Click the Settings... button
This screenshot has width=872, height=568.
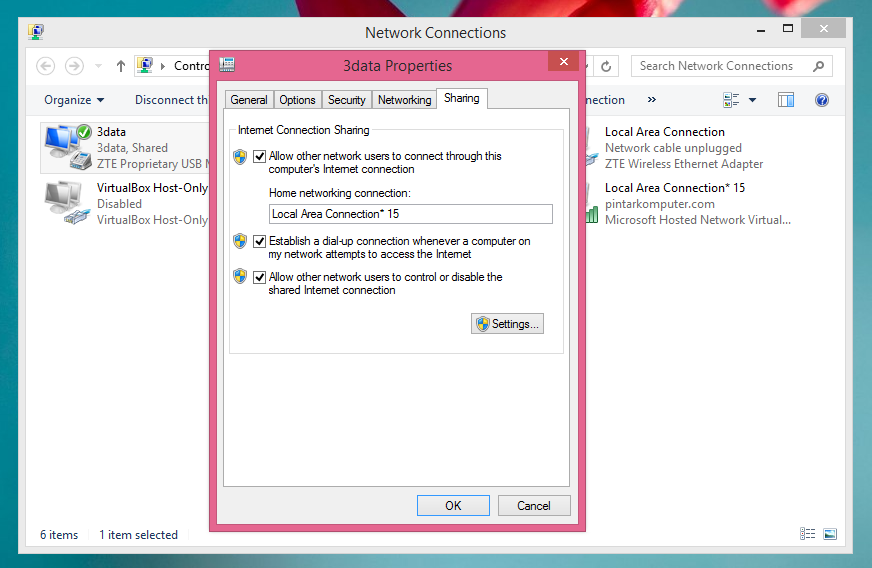click(x=507, y=324)
